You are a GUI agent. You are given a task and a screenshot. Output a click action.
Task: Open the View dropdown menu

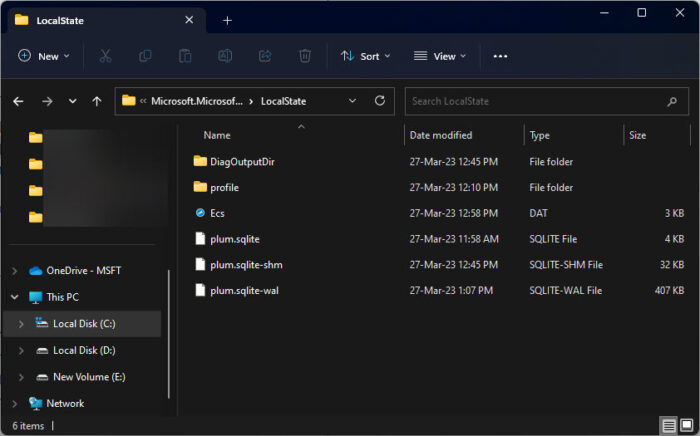pyautogui.click(x=440, y=56)
